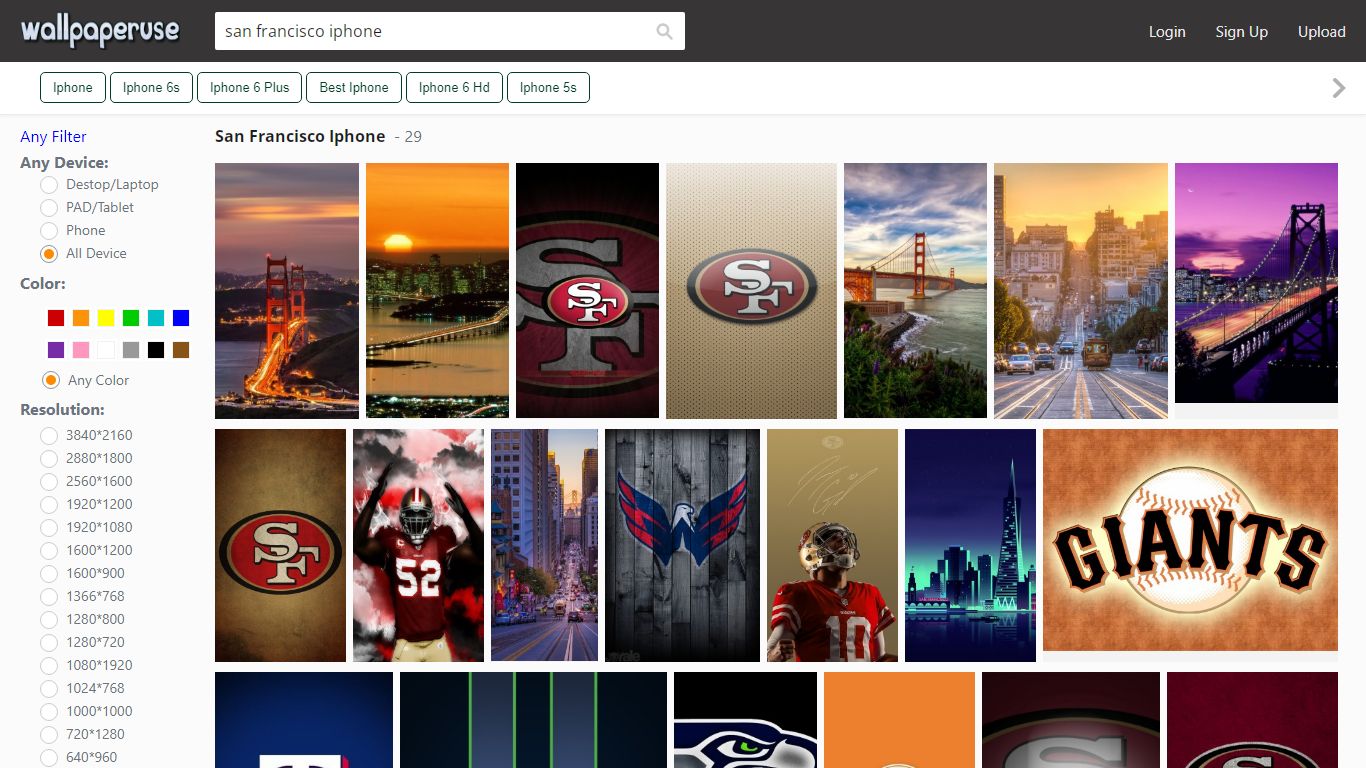Screen dimensions: 1366x768
Task: Select the 1000*1000 resolution
Action: tap(49, 711)
